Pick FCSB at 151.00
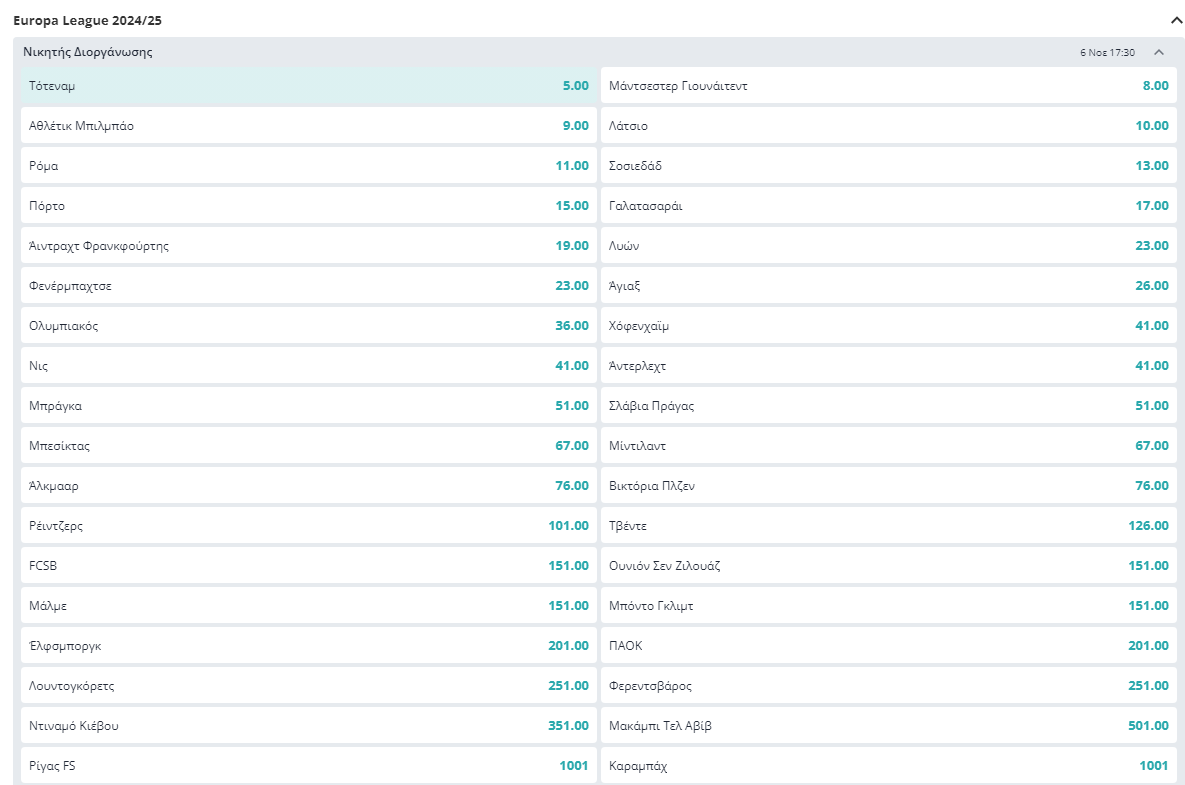Image resolution: width=1185 pixels, height=785 pixels. [308, 566]
